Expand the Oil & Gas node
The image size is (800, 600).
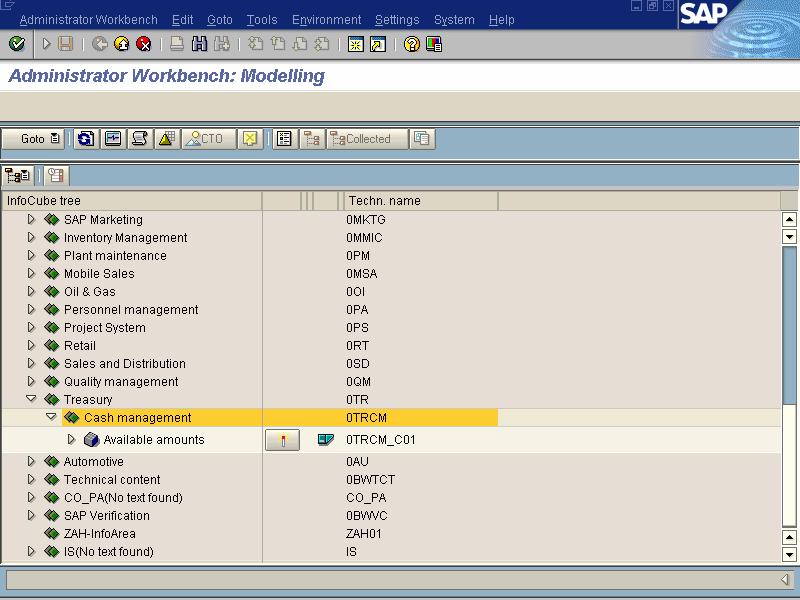(31, 291)
